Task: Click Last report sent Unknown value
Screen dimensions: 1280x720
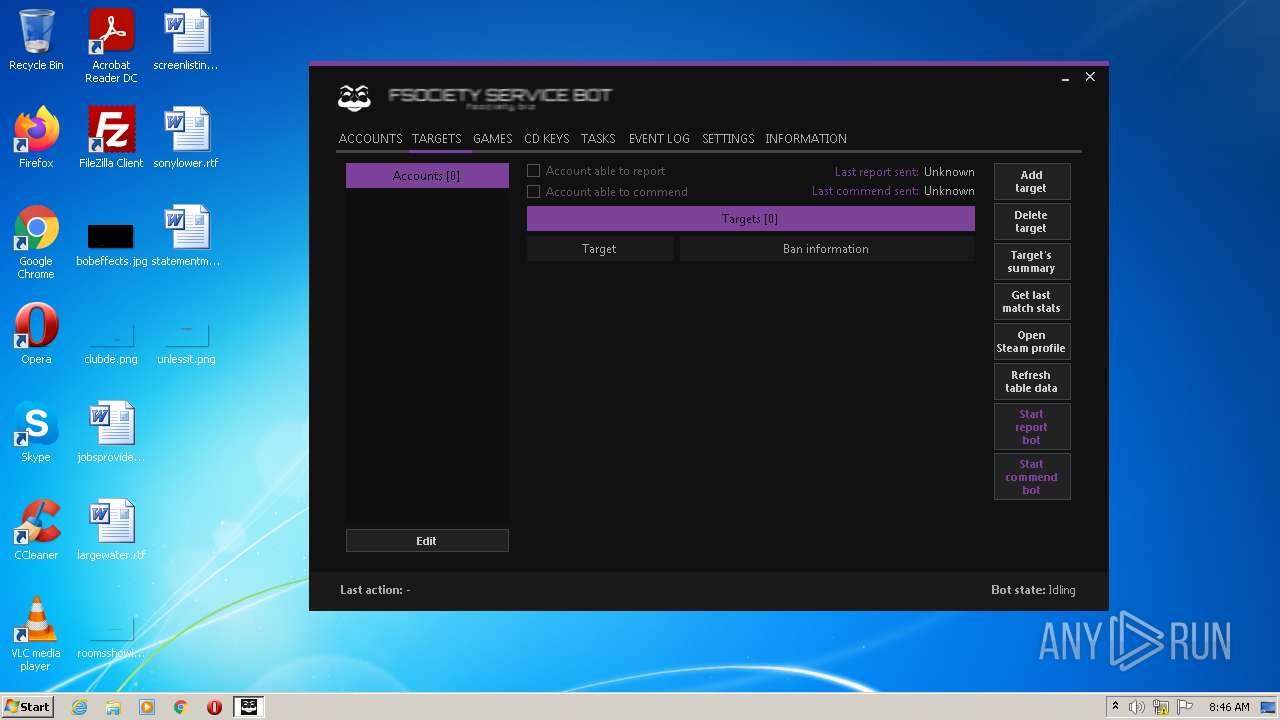Action: coord(949,172)
